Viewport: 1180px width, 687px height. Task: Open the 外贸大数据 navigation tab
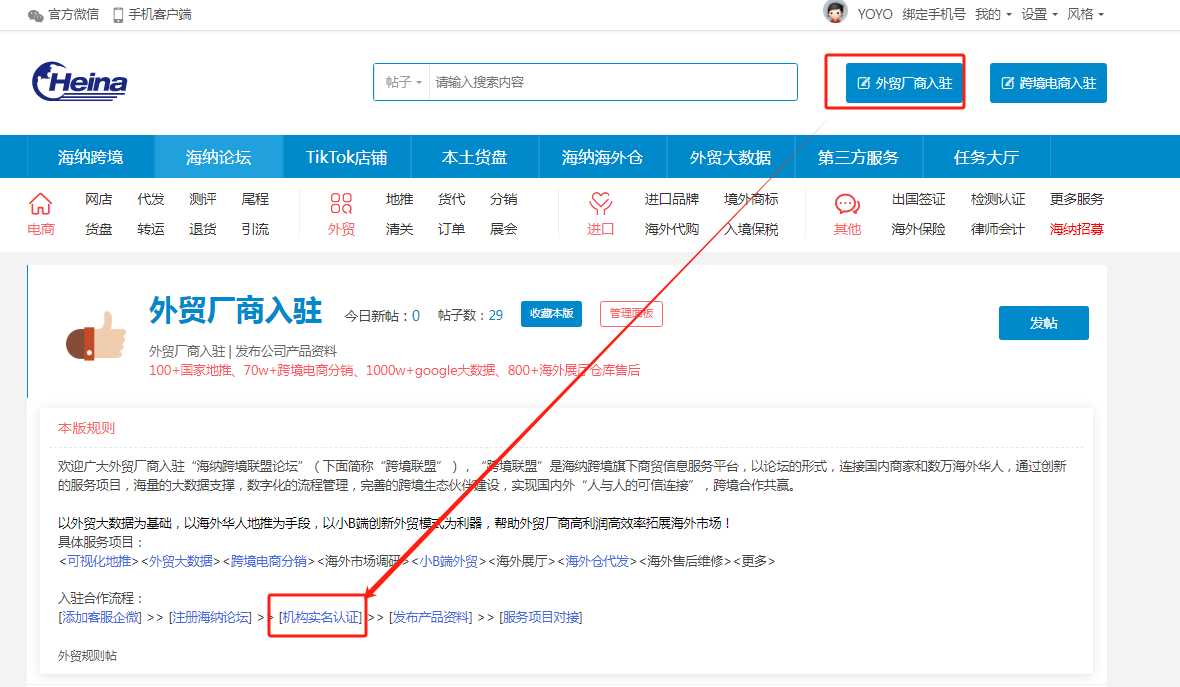[730, 157]
